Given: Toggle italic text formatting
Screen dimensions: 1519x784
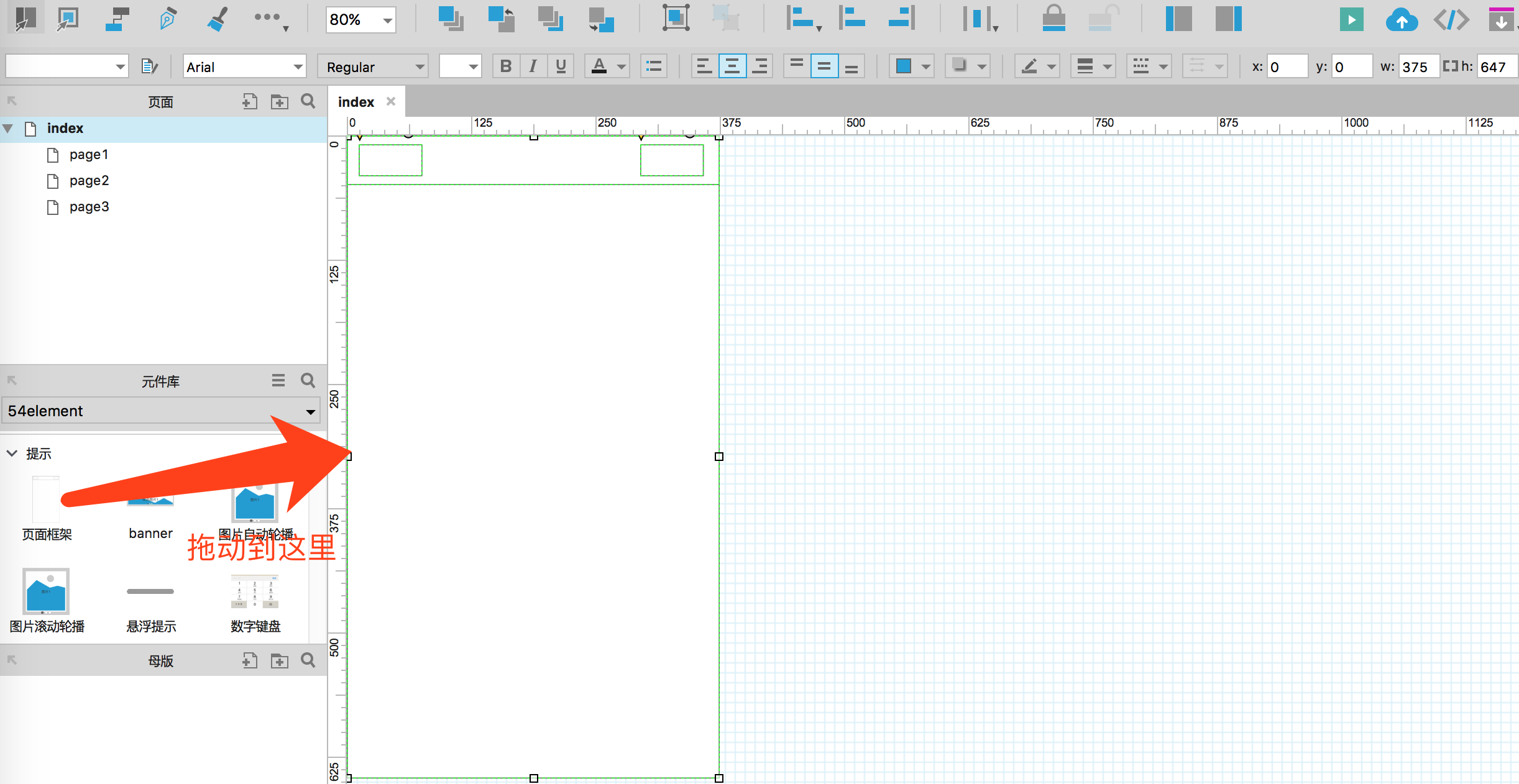Looking at the screenshot, I should 533,66.
